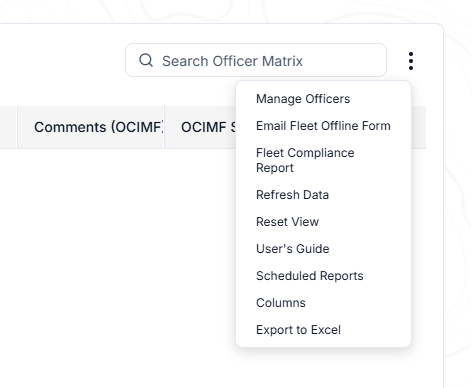Open the User's Guide menu item
Viewport: 471px width, 388px height.
coord(293,249)
